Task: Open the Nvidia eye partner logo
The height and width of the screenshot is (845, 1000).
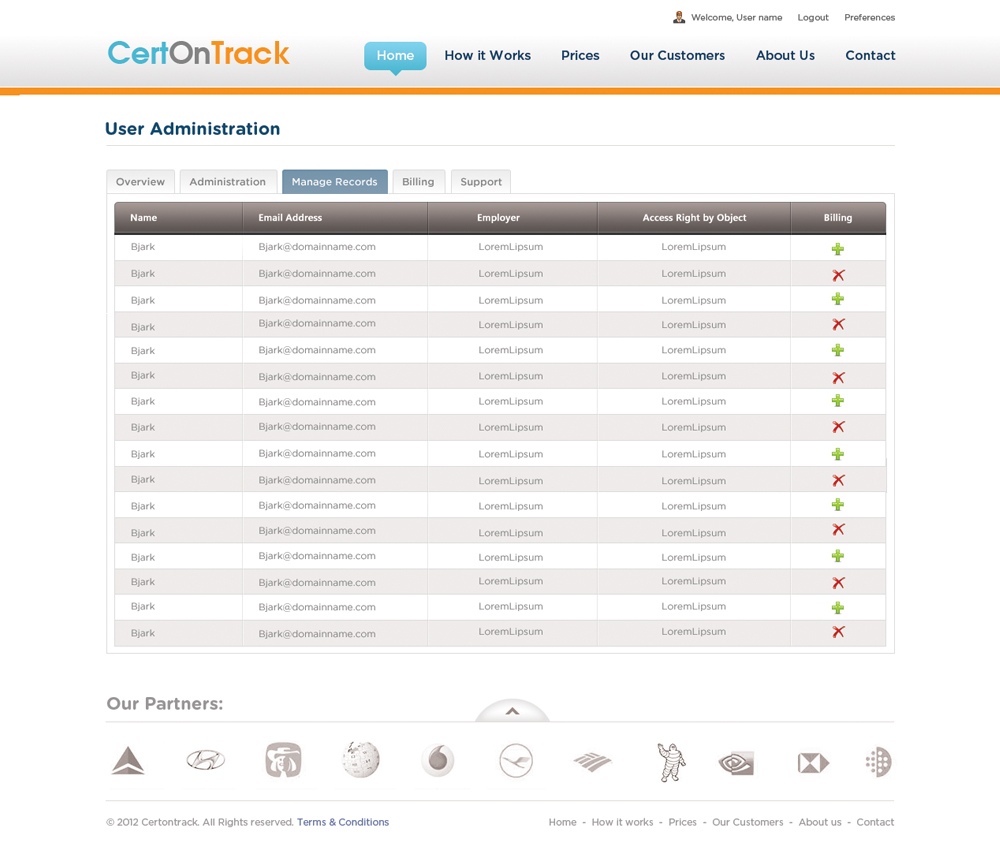Action: coord(737,763)
